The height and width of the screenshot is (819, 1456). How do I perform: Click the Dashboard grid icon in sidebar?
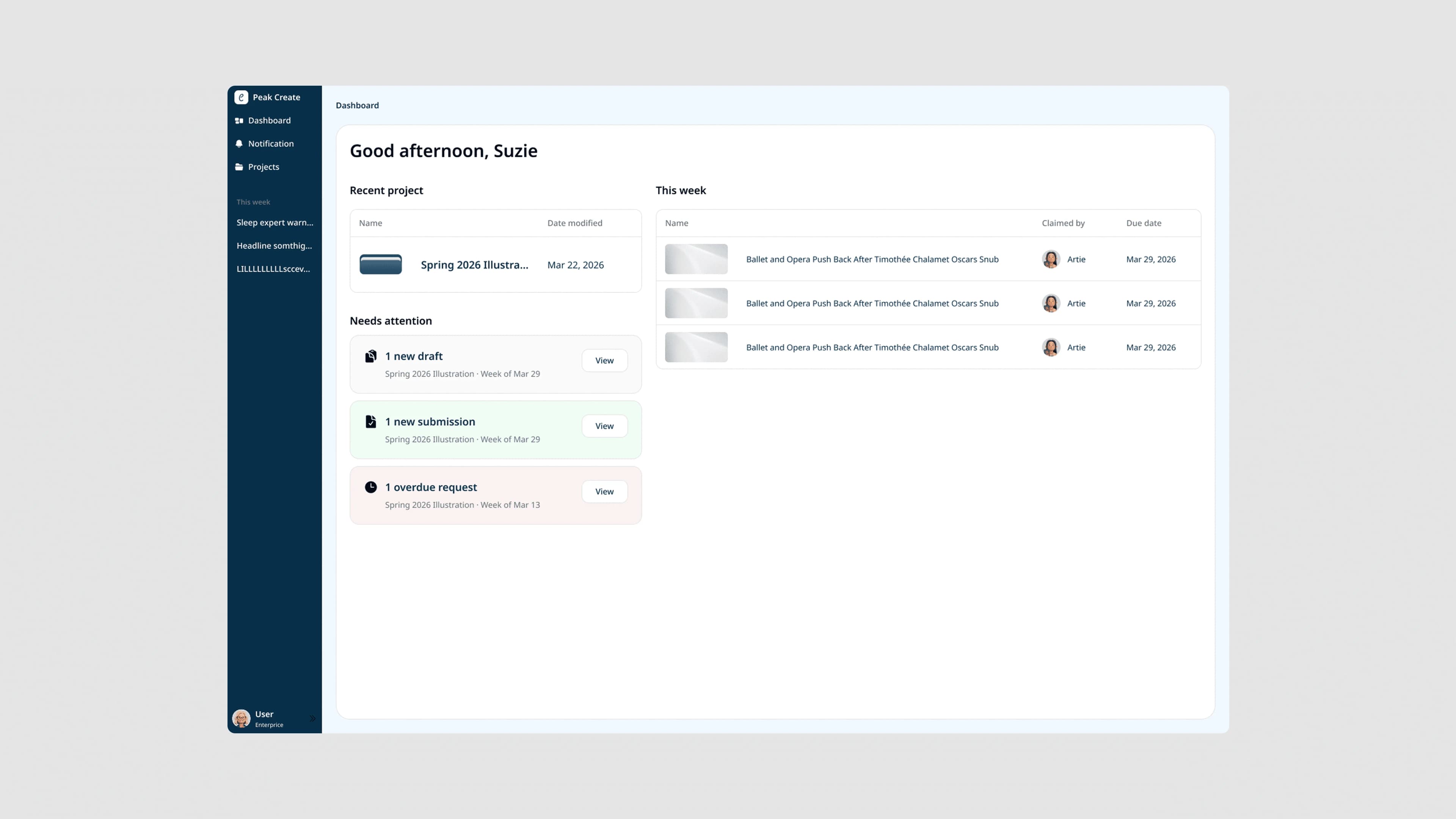tap(239, 121)
